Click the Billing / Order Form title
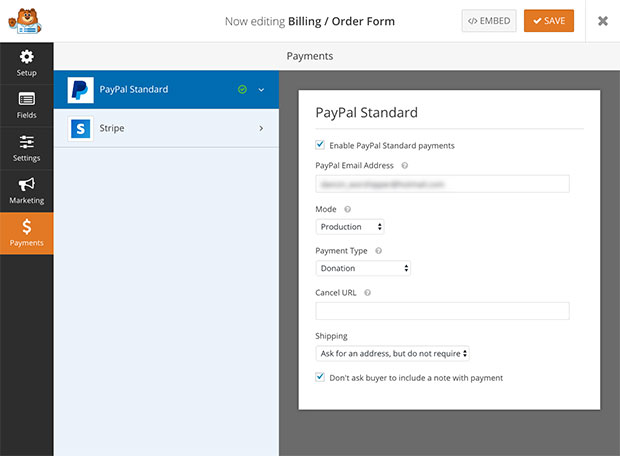 tap(341, 21)
